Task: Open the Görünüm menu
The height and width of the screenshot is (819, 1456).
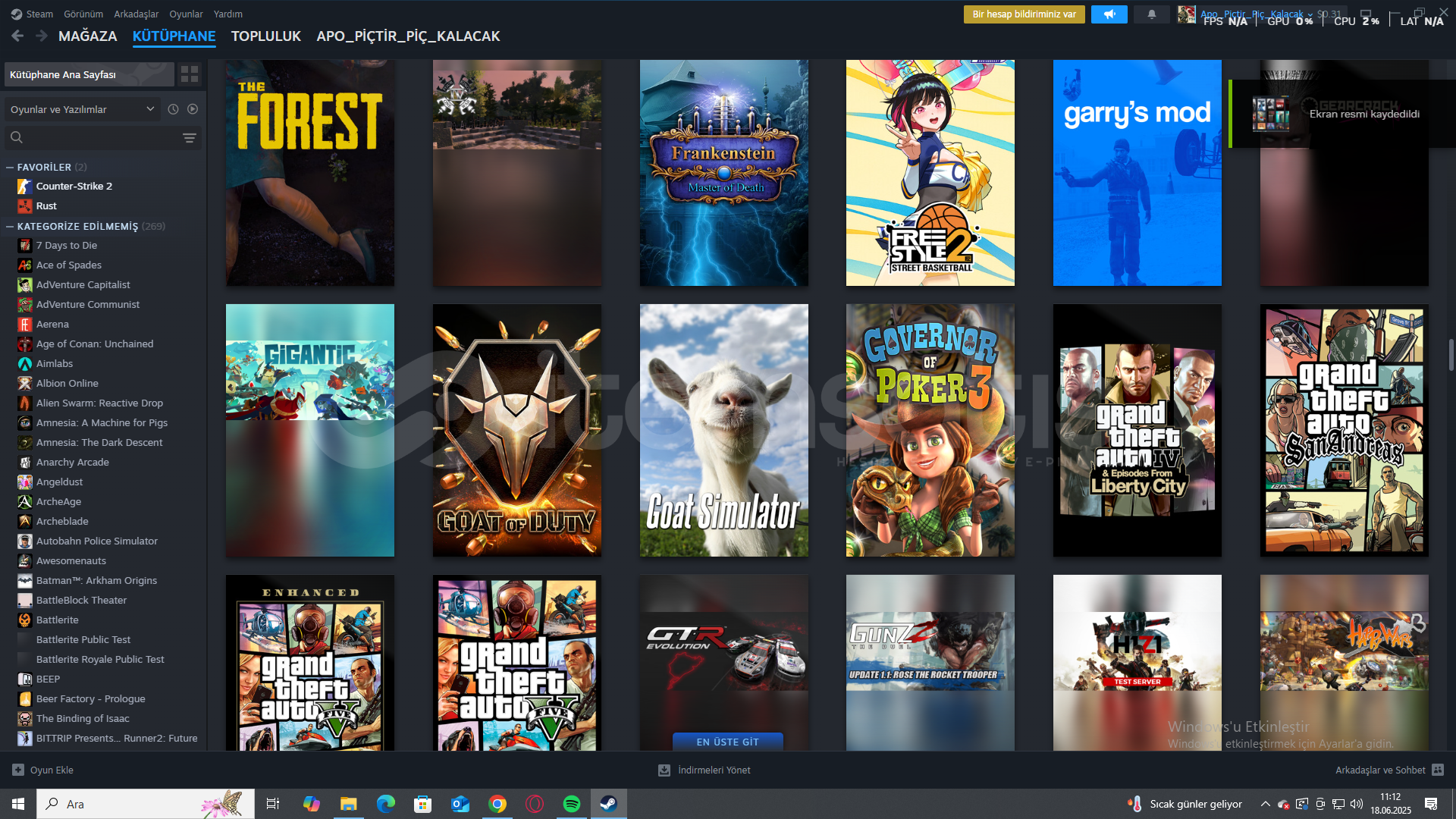Action: pyautogui.click(x=83, y=14)
